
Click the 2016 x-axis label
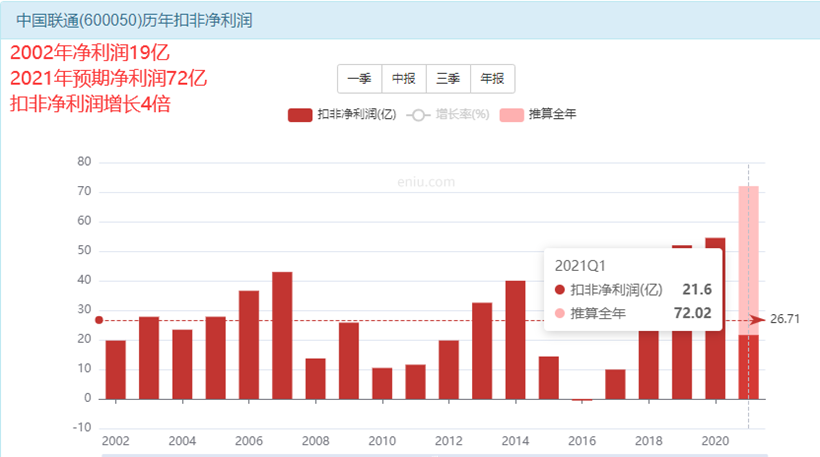(582, 441)
